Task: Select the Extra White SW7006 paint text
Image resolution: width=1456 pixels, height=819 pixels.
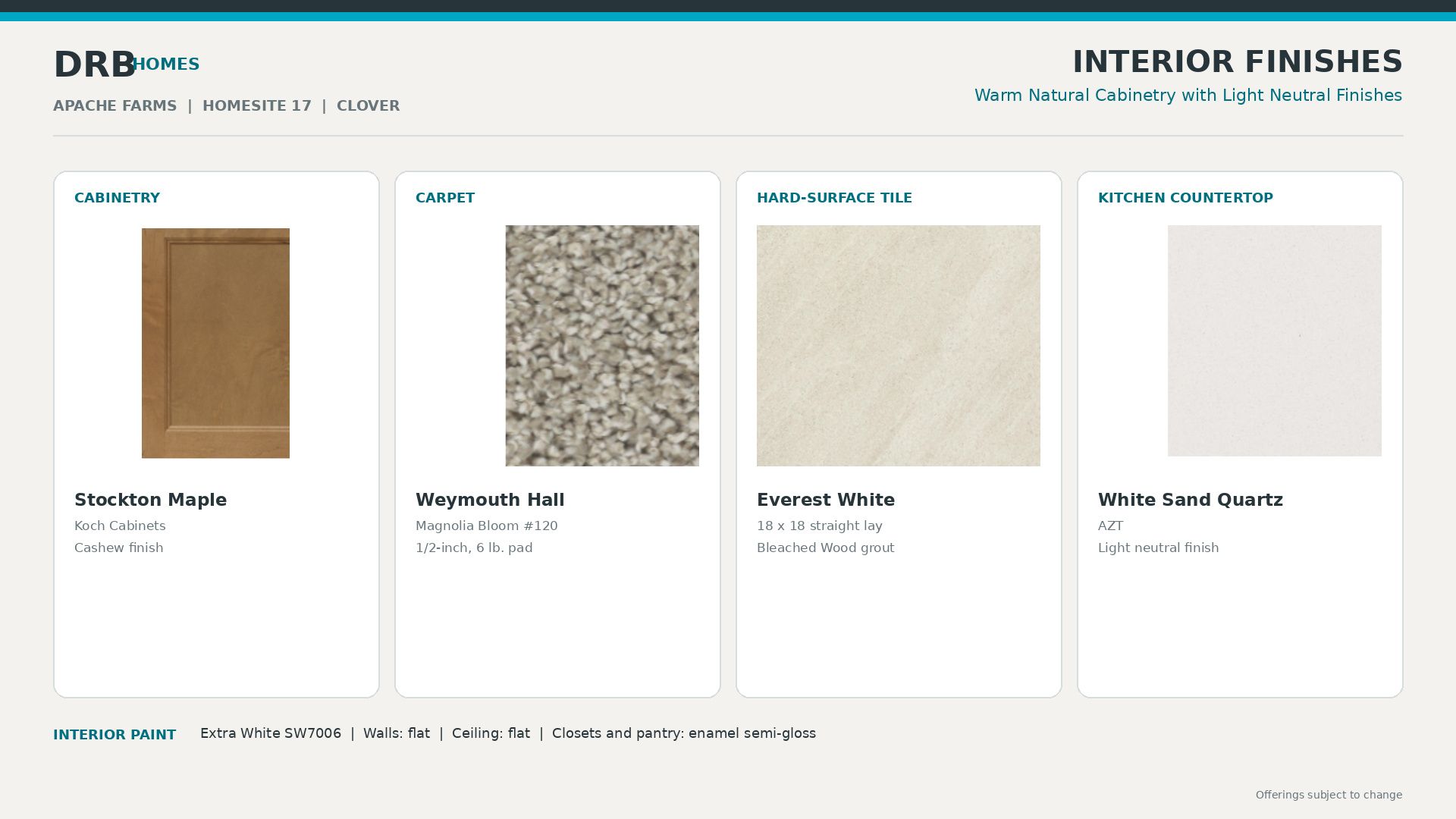Action: click(271, 733)
